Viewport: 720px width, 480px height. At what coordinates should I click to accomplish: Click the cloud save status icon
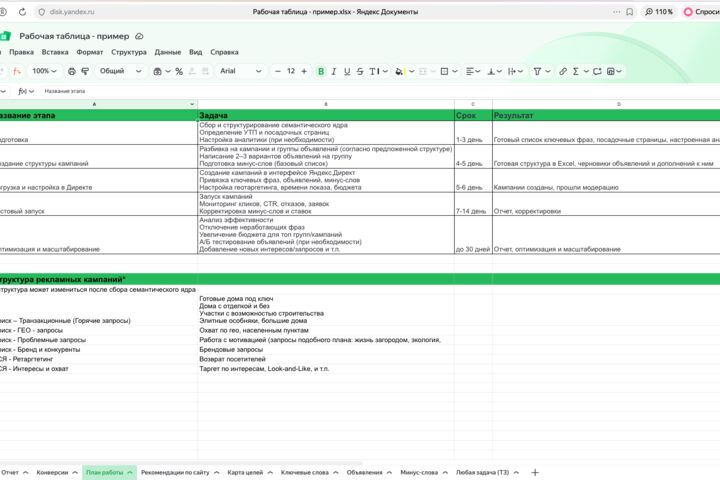coord(140,36)
